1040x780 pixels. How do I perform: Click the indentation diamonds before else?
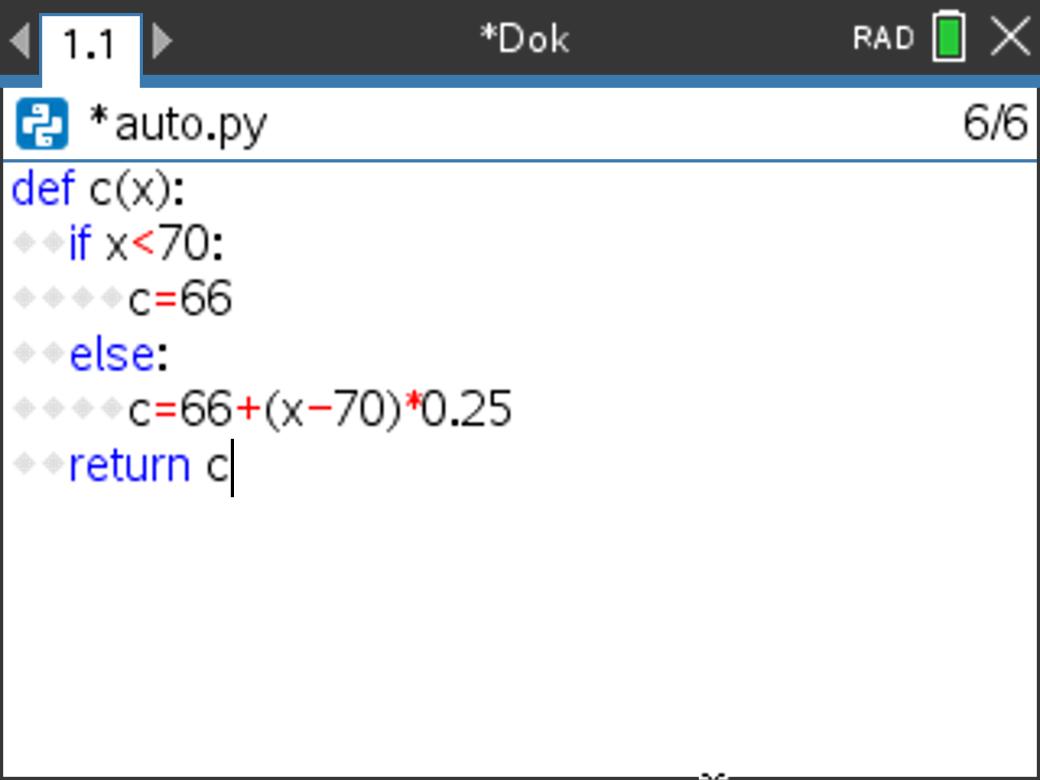click(39, 355)
